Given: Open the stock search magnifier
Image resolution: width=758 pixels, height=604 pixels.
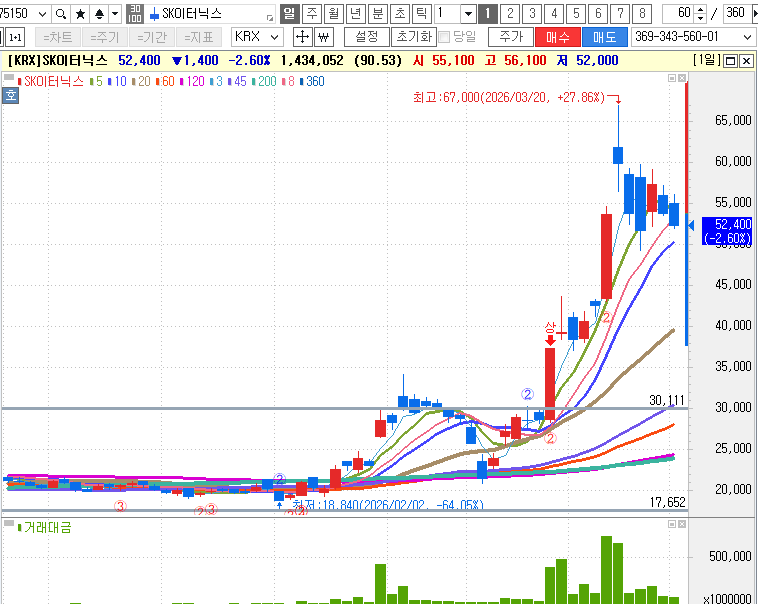Looking at the screenshot, I should pos(60,14).
